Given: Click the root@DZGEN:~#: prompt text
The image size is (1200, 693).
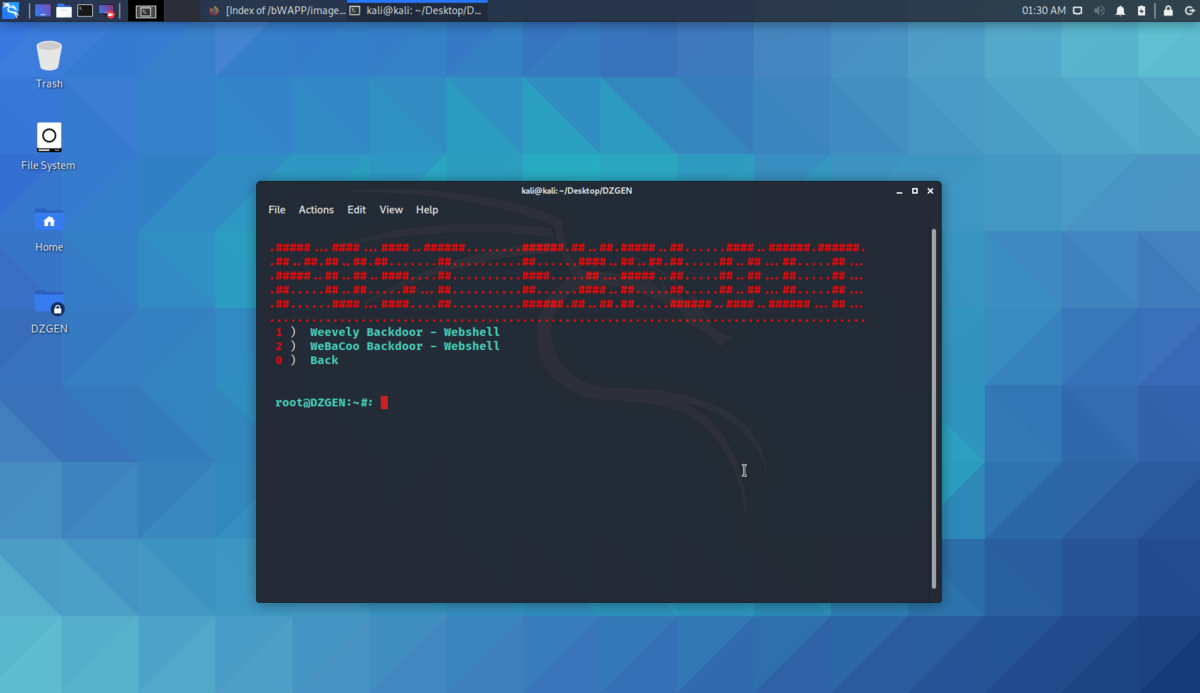Looking at the screenshot, I should [x=324, y=403].
